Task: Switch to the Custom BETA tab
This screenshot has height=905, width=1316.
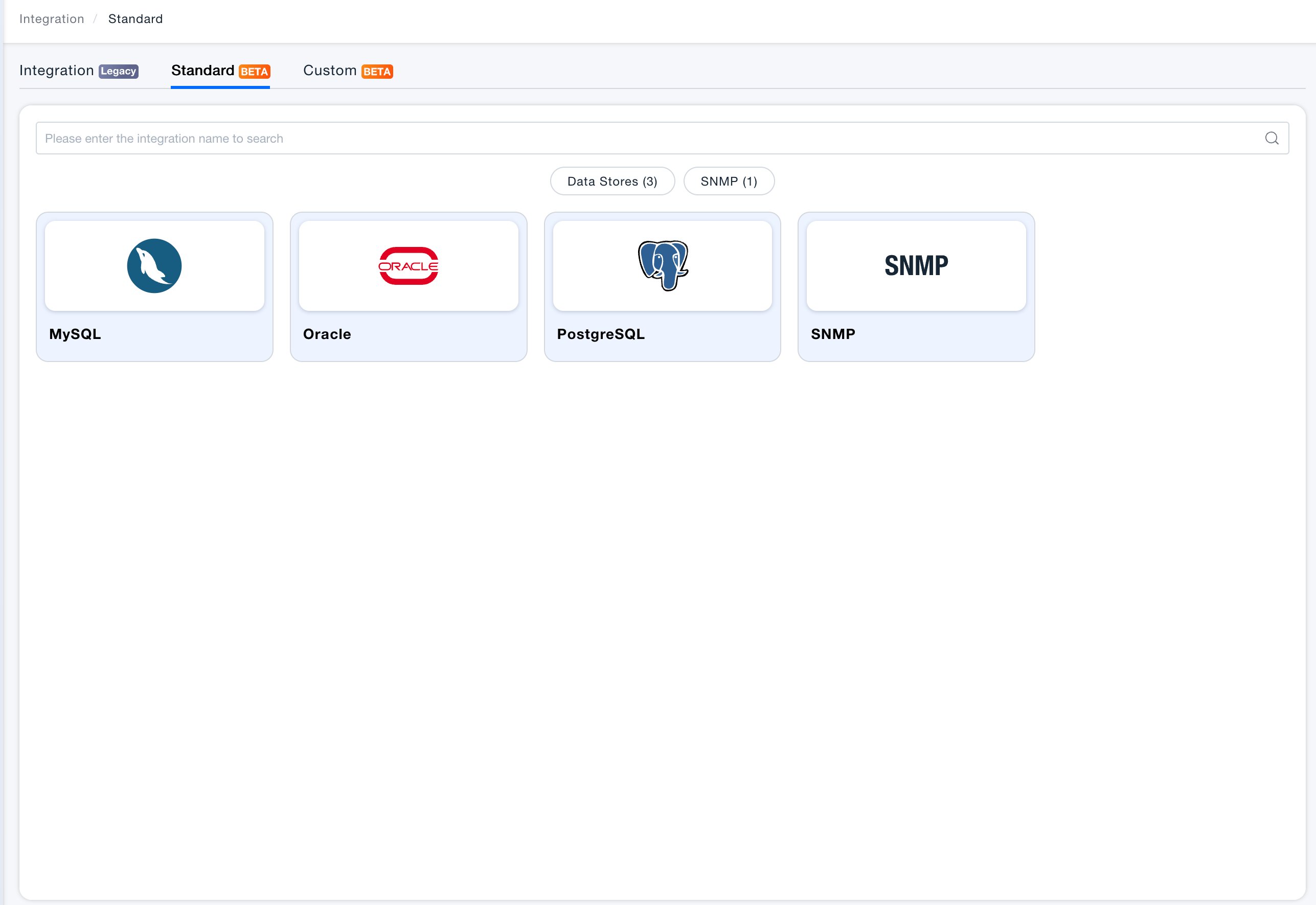Action: 348,71
